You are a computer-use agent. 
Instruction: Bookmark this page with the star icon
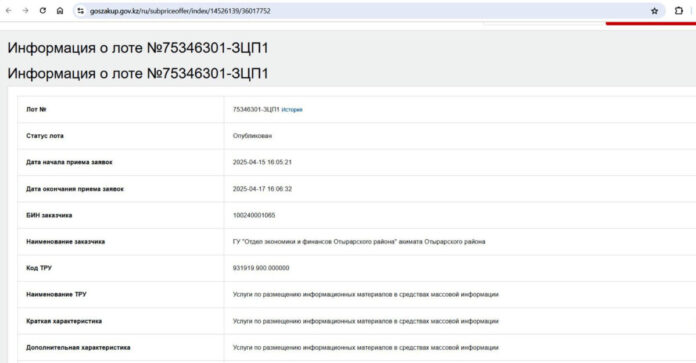tap(654, 11)
